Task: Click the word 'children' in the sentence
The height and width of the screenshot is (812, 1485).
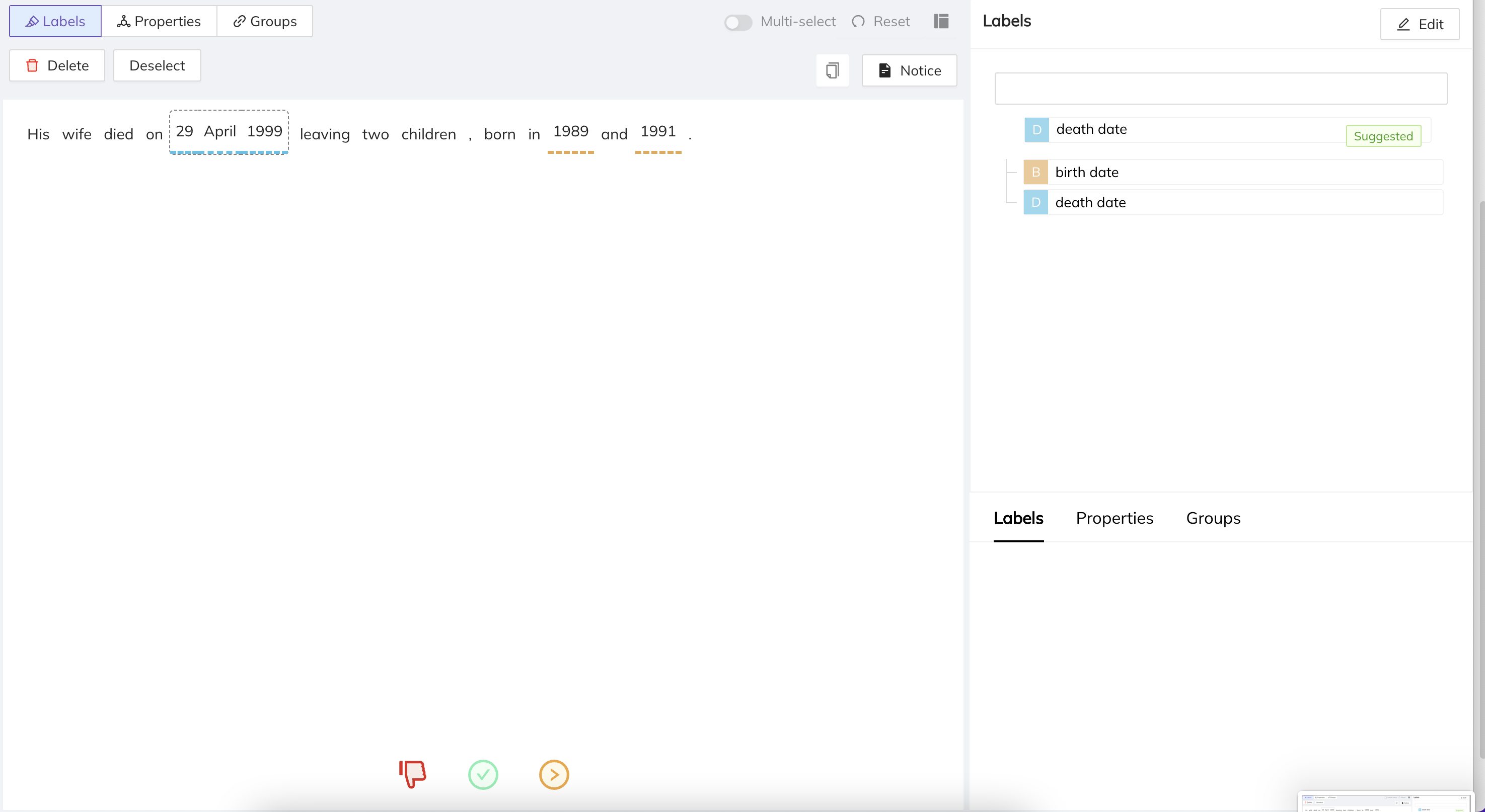Action: [428, 134]
